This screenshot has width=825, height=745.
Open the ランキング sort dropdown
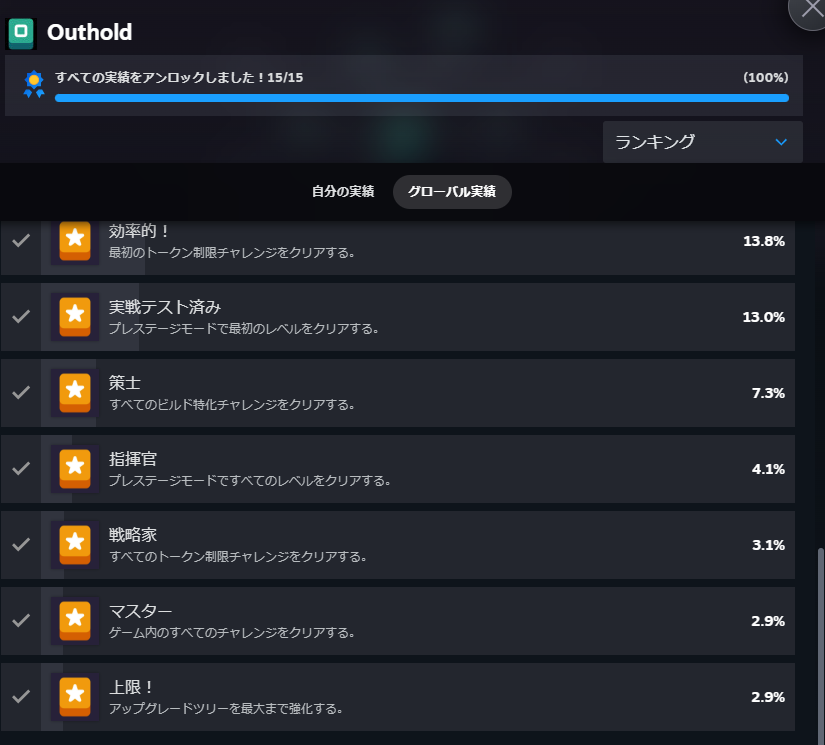[x=701, y=142]
